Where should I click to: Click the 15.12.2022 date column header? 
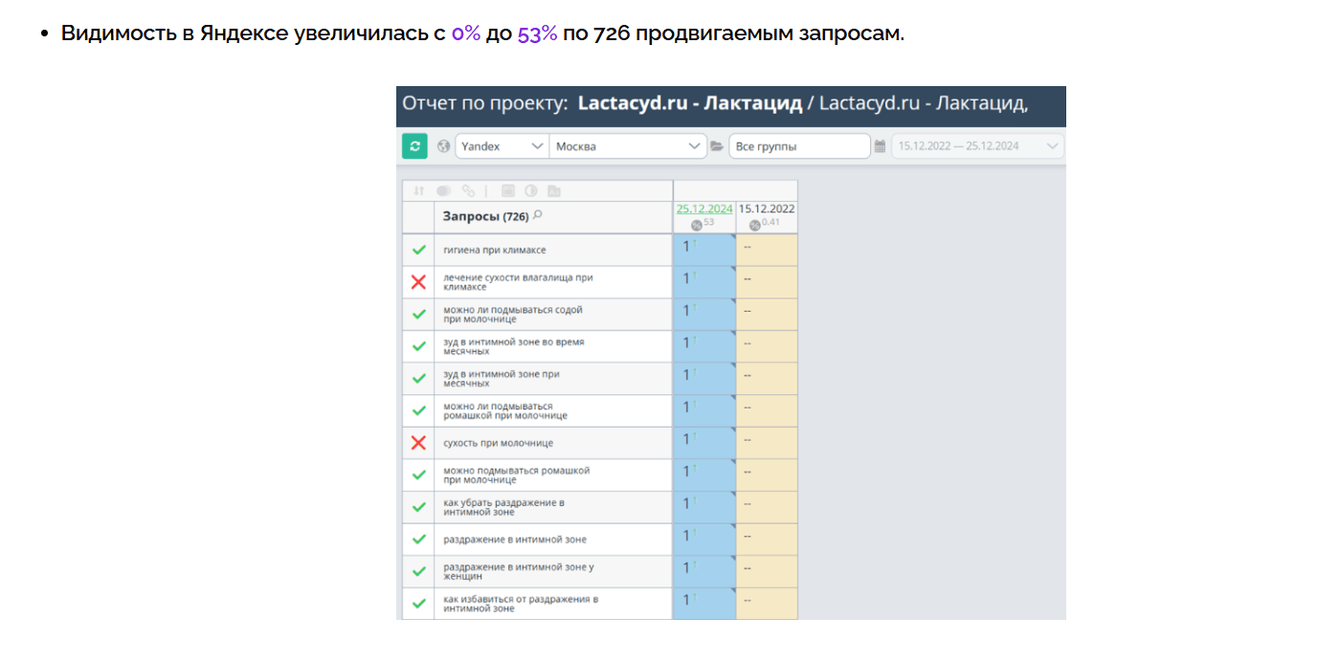pos(767,209)
